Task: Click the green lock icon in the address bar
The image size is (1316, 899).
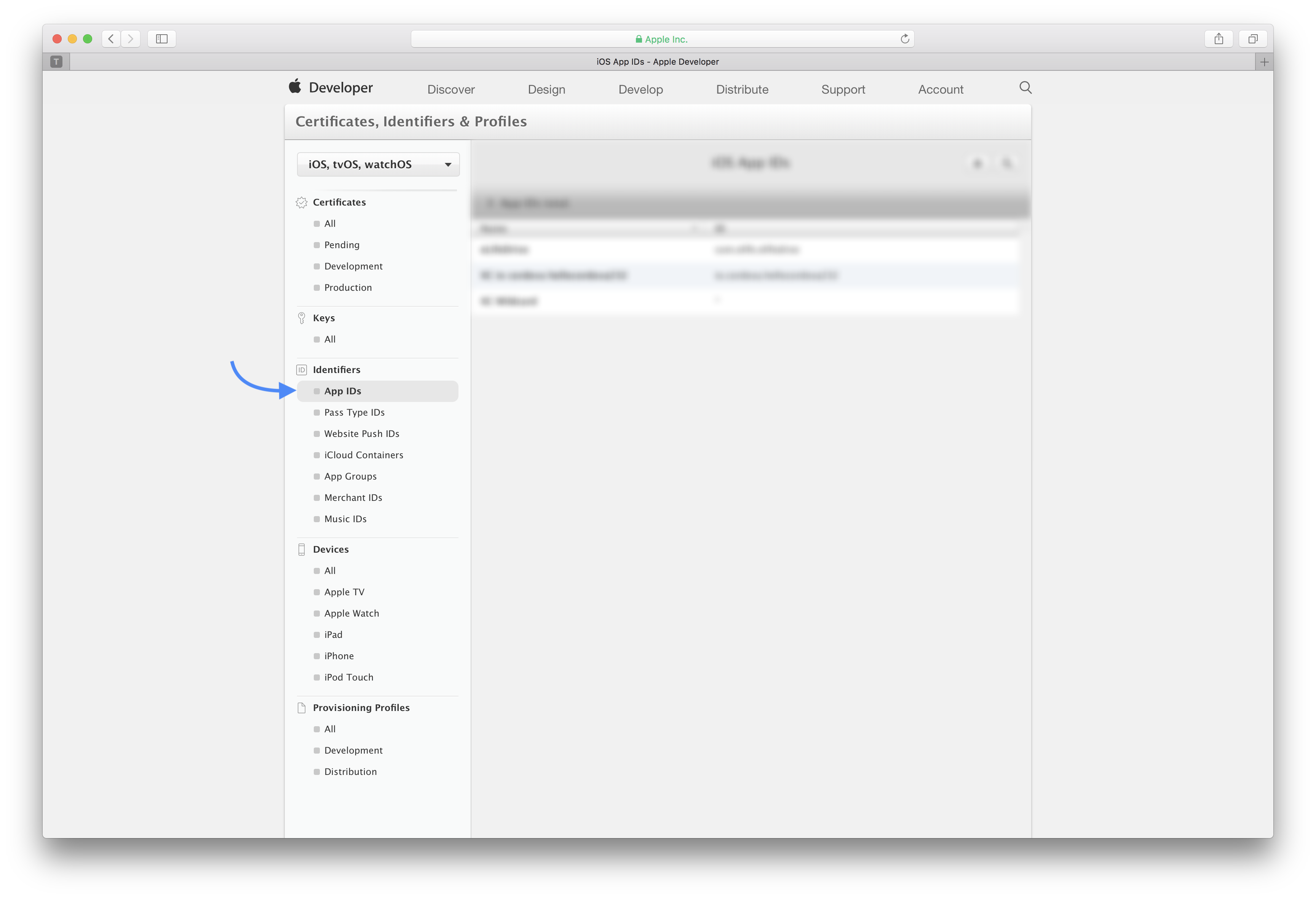Action: coord(638,39)
